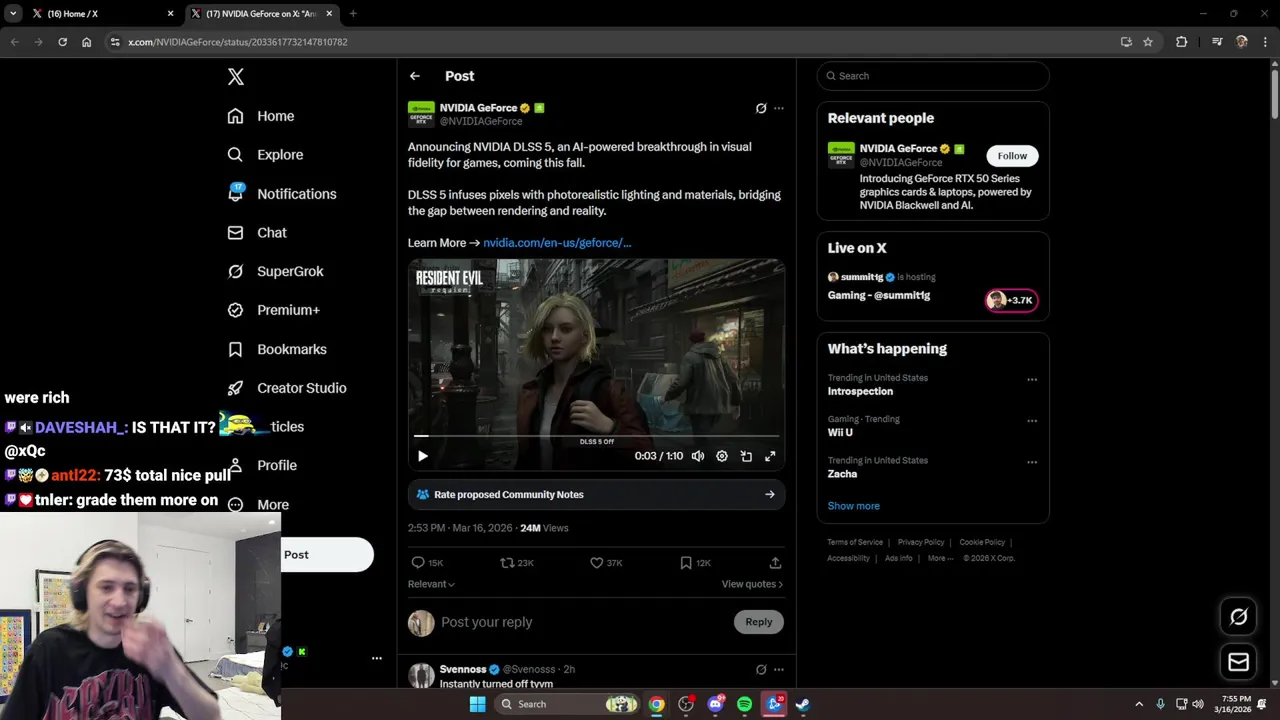
Task: Toggle picture-in-picture on video
Action: (x=746, y=456)
